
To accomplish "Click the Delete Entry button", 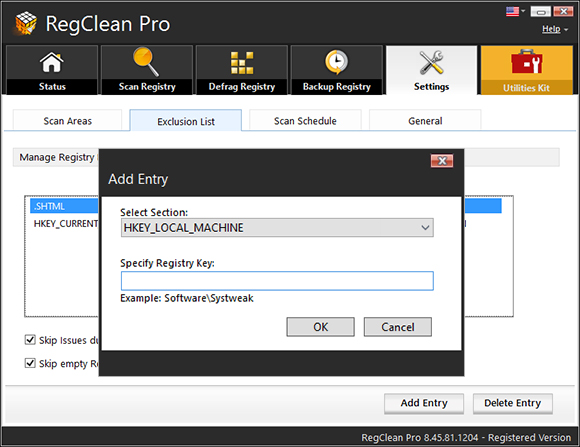I will [x=513, y=403].
